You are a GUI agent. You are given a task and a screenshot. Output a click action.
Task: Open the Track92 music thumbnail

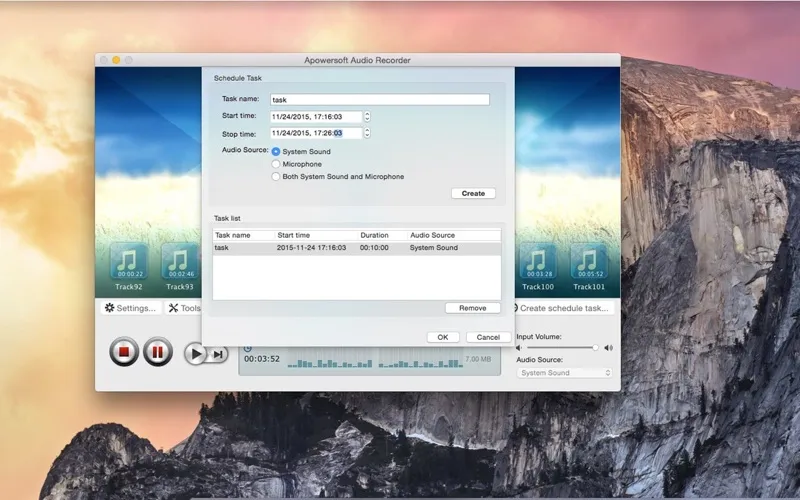pyautogui.click(x=128, y=262)
